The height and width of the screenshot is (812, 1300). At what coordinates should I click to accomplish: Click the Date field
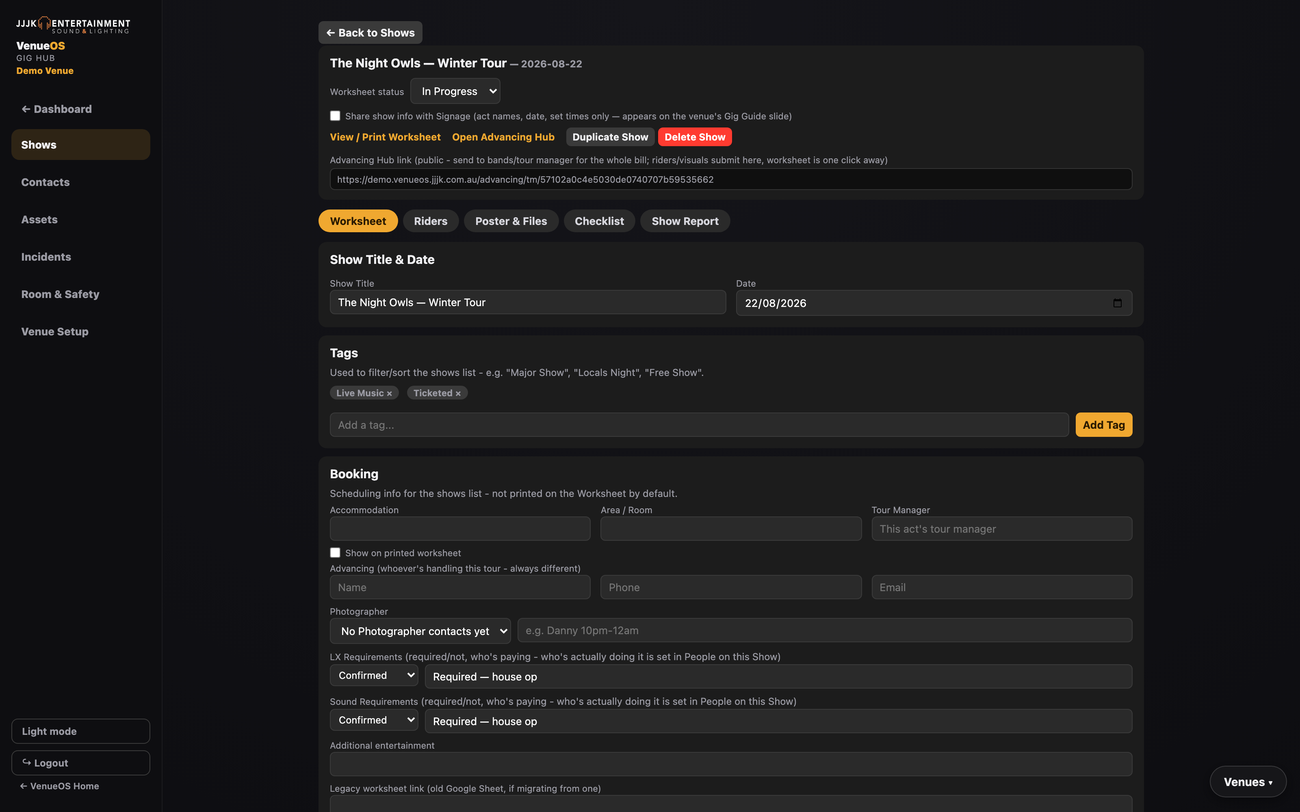[934, 303]
